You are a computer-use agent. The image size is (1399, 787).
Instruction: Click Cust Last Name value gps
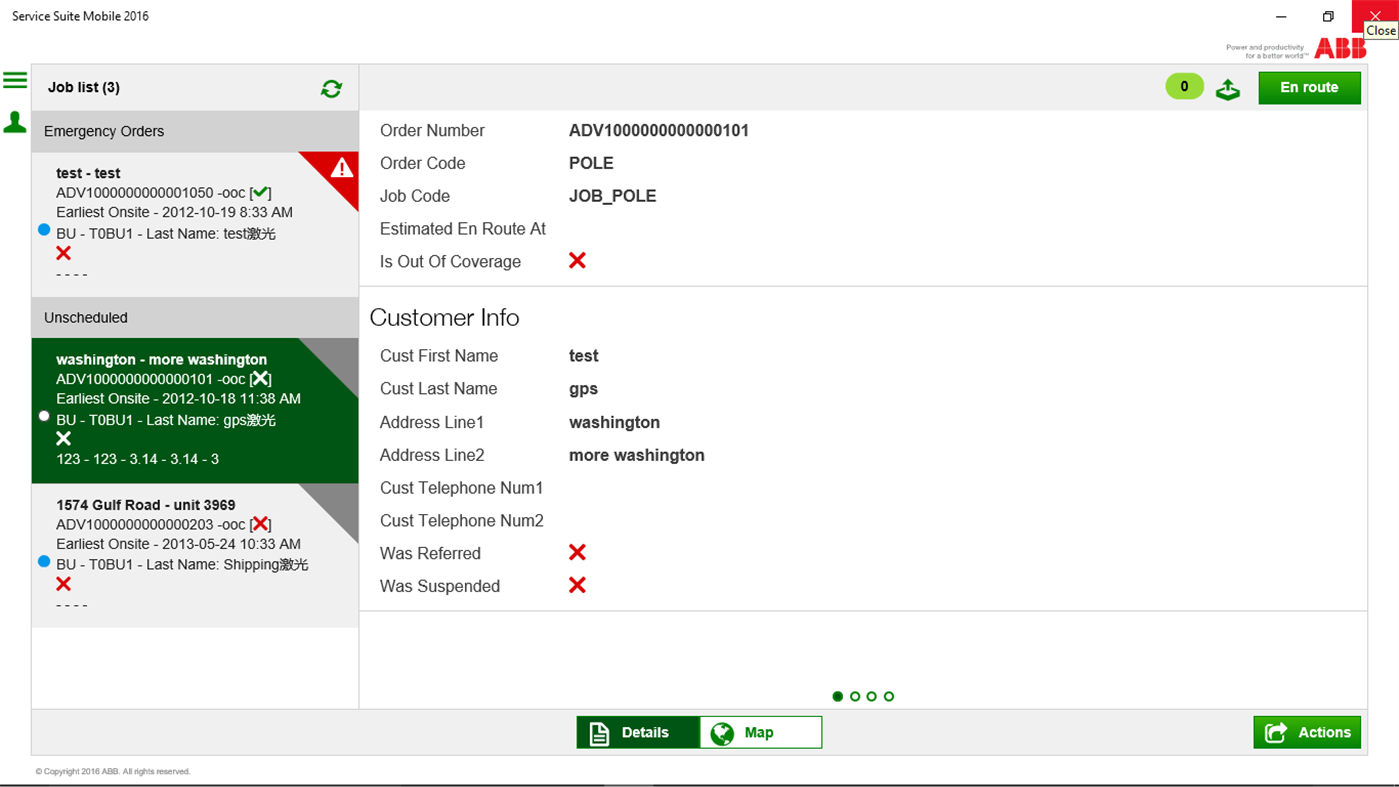click(x=583, y=389)
